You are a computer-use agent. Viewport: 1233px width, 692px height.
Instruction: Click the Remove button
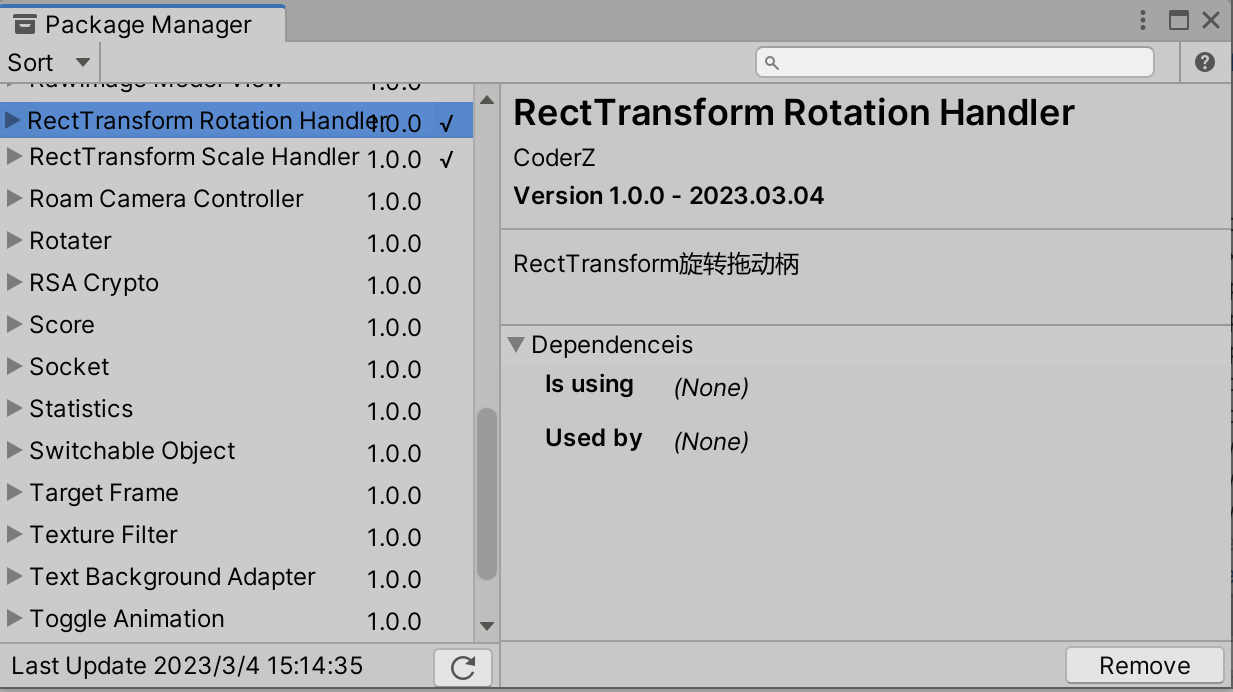[1142, 665]
